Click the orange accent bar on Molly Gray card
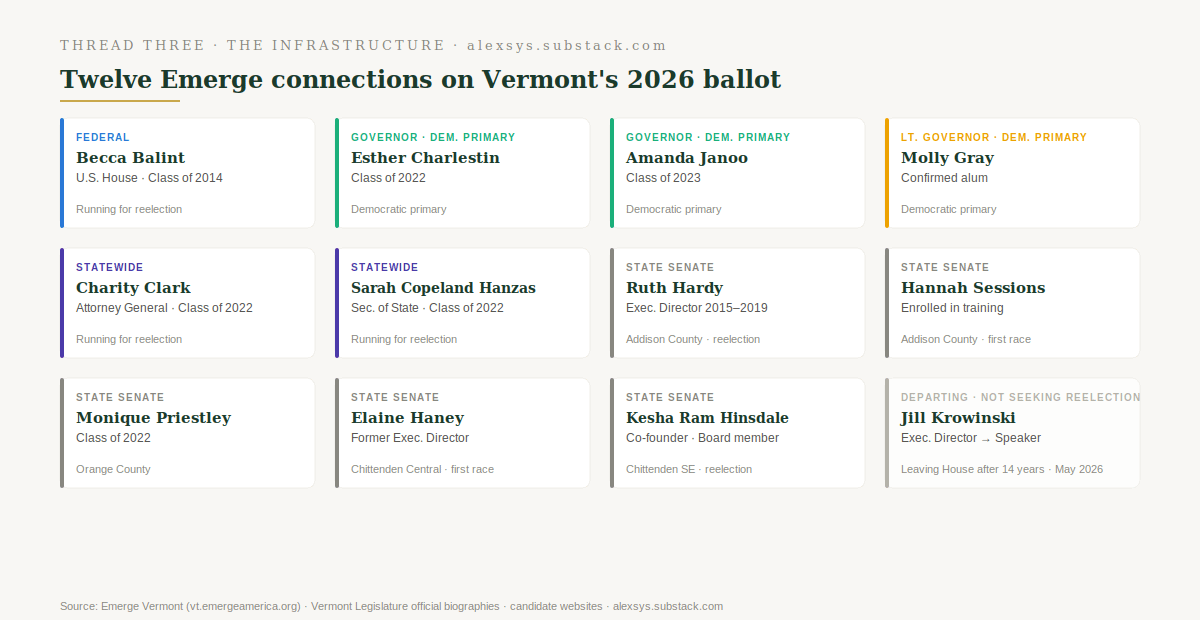 coord(887,173)
